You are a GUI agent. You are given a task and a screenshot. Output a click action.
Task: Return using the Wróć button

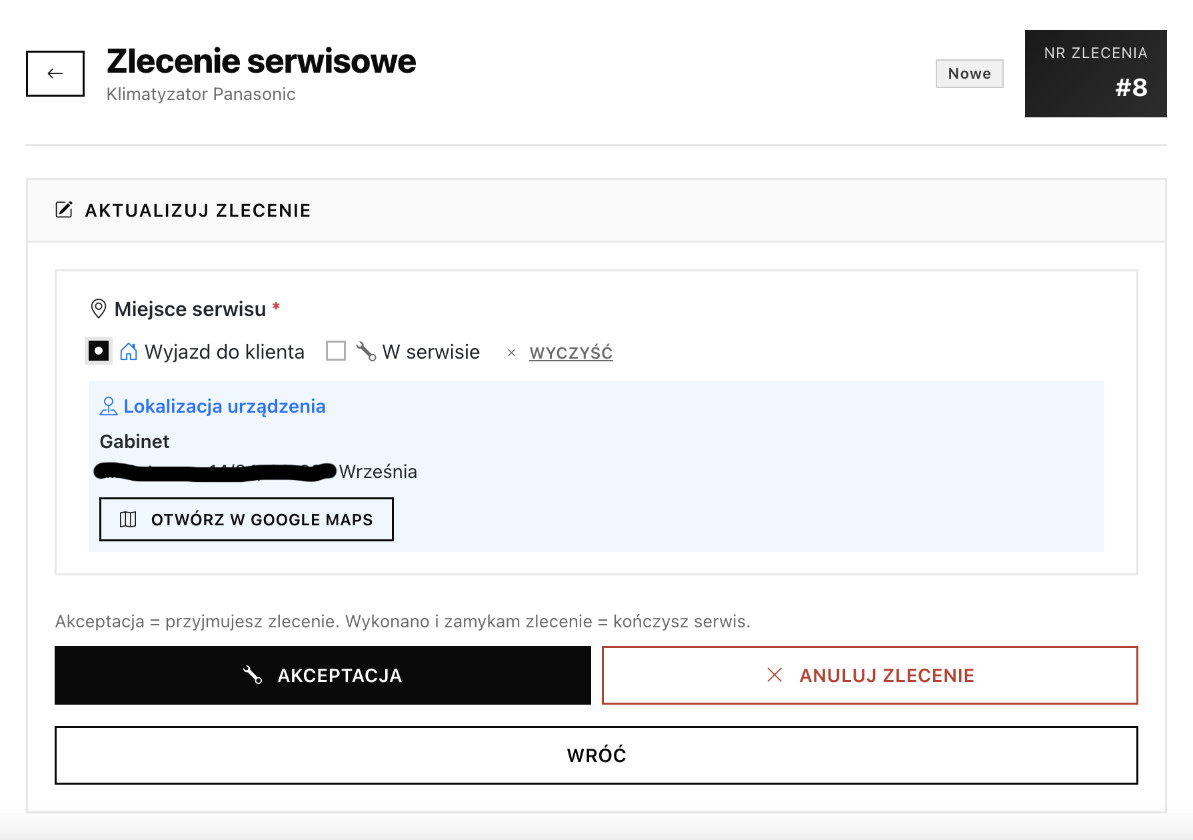click(x=596, y=756)
